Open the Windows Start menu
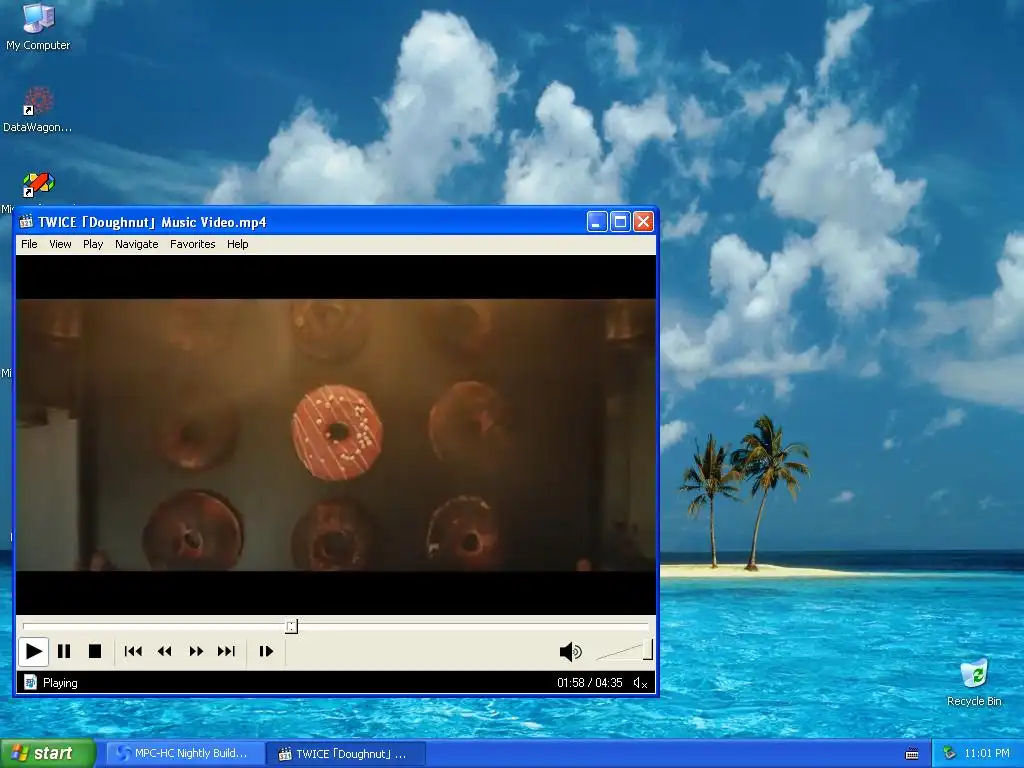This screenshot has width=1024, height=768. 47,754
